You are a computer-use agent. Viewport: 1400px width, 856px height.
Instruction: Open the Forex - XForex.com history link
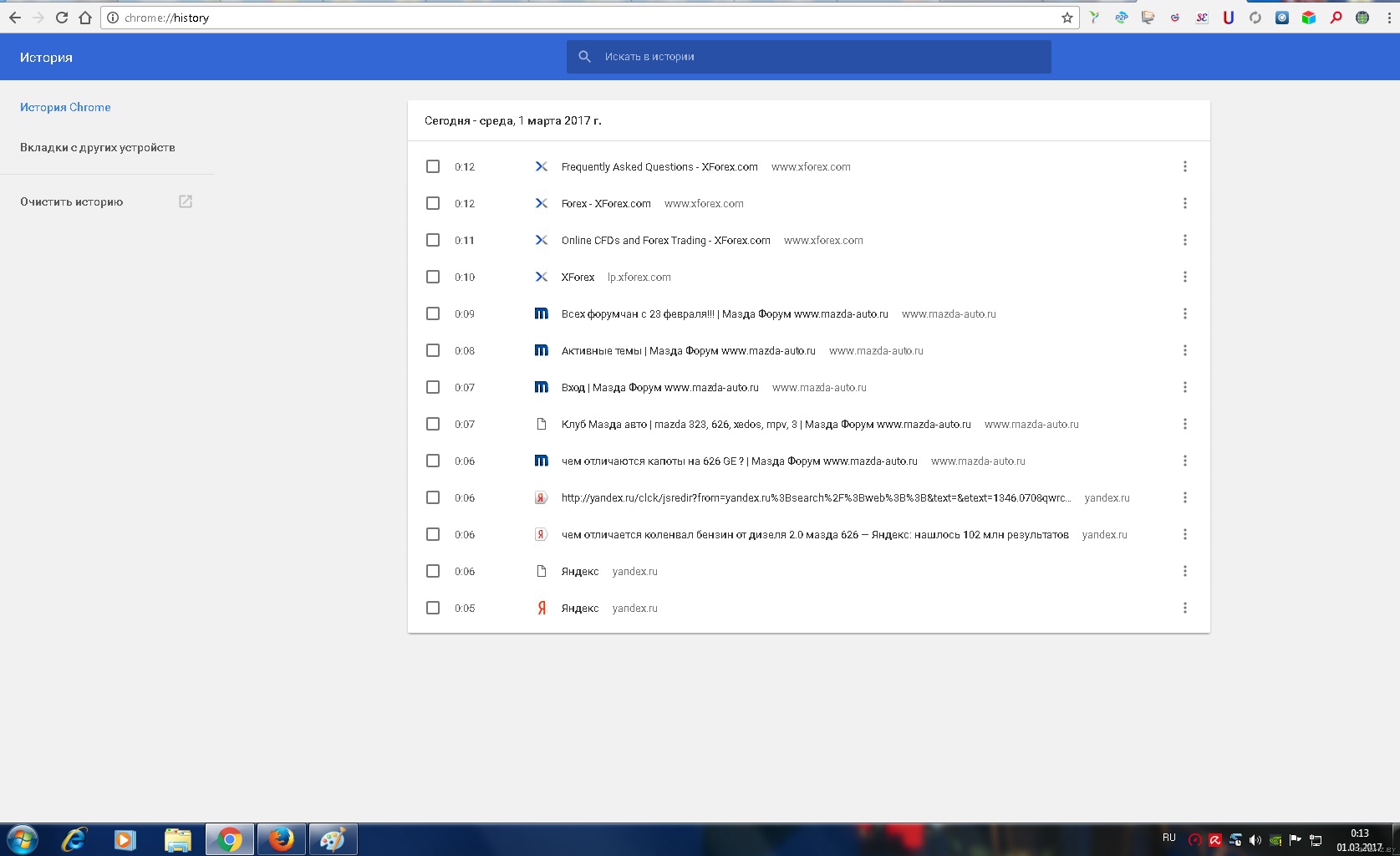[606, 203]
